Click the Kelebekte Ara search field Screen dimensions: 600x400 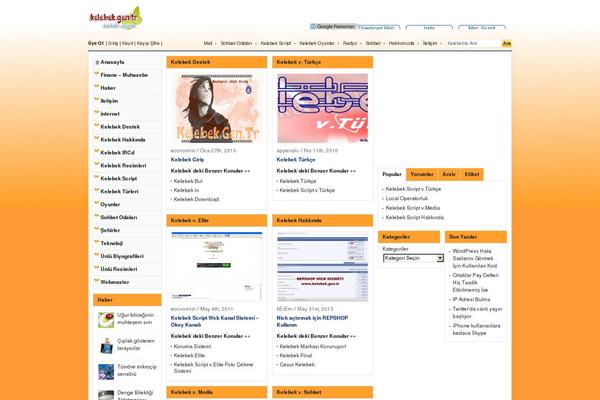(x=473, y=43)
